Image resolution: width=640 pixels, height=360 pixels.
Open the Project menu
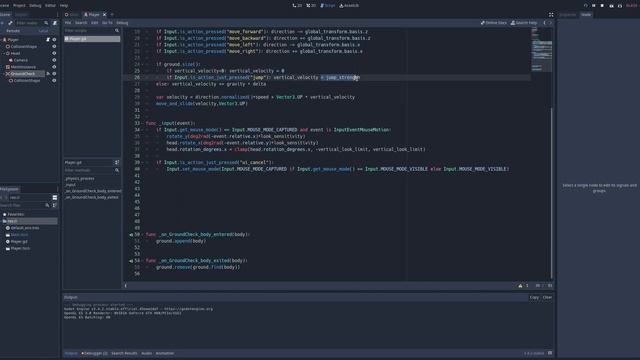(19, 5)
